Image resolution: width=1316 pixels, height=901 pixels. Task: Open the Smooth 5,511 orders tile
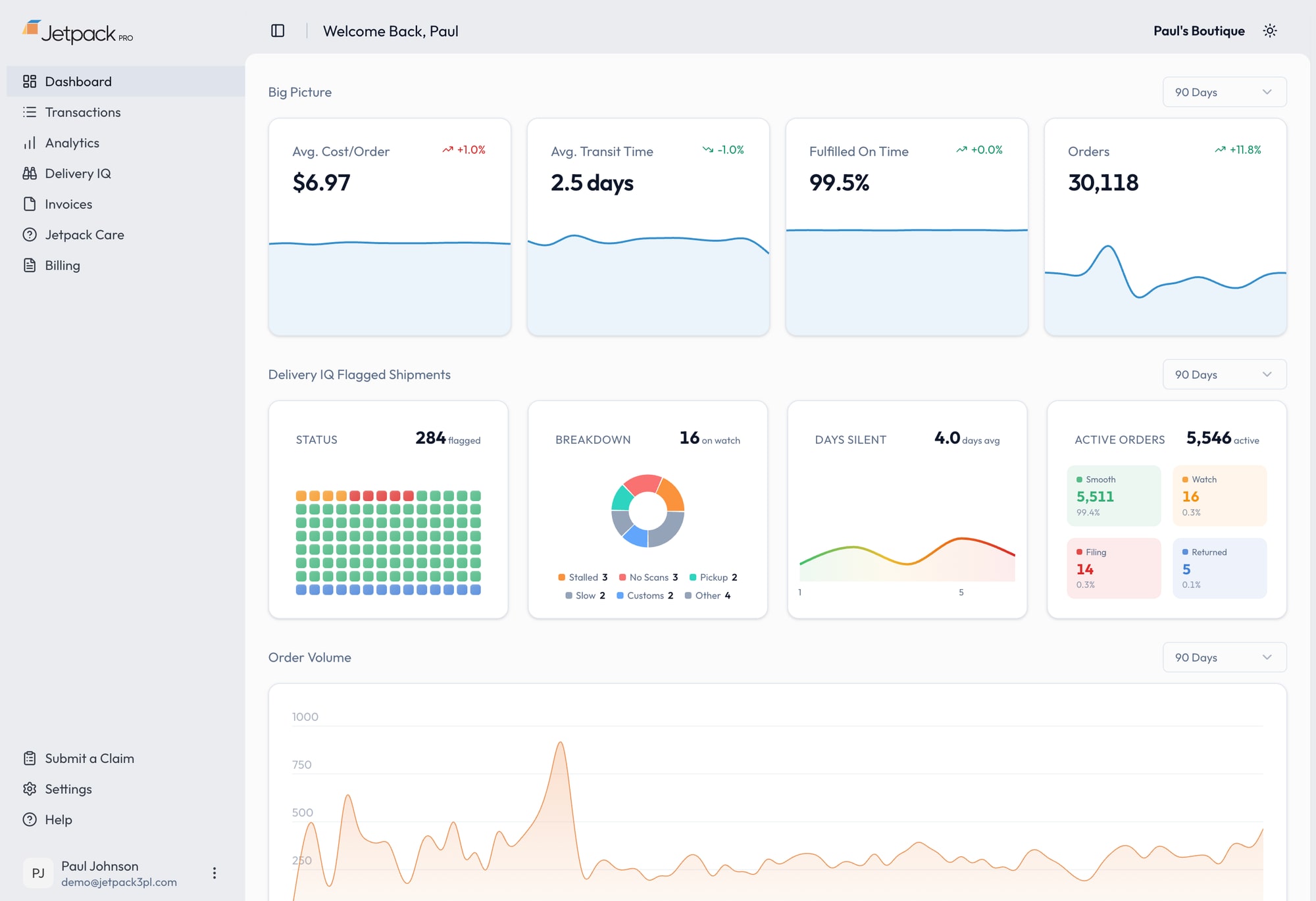coord(1114,496)
